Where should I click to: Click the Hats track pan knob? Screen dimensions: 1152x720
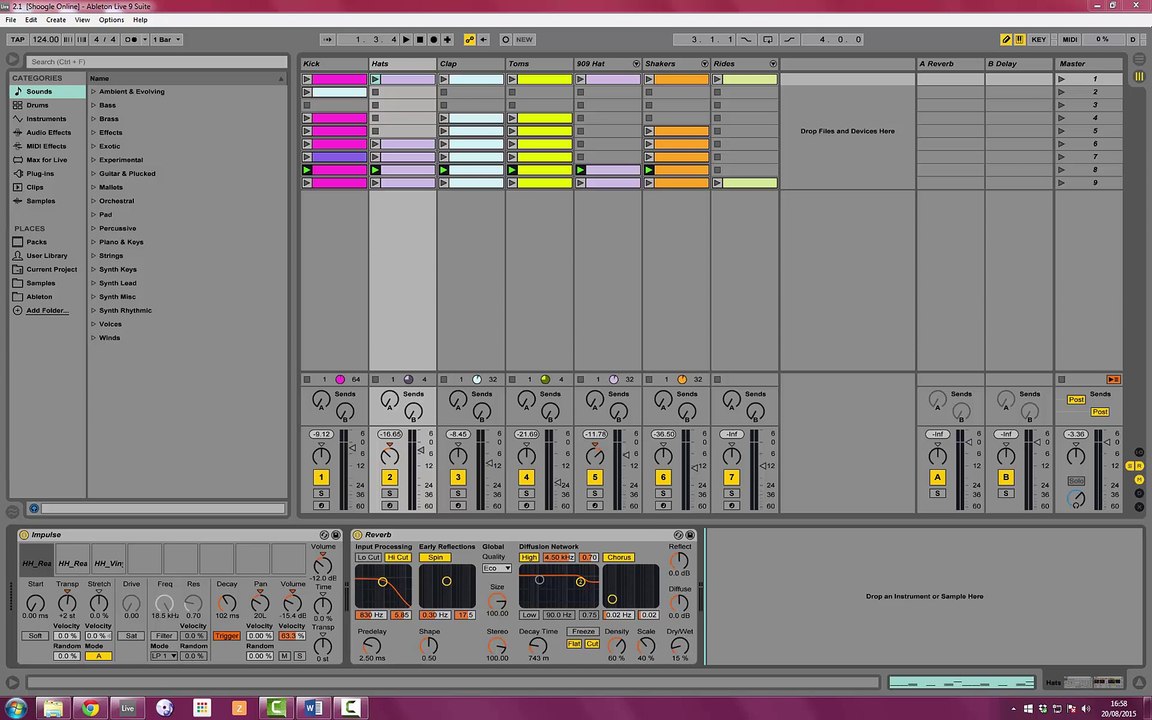389,456
